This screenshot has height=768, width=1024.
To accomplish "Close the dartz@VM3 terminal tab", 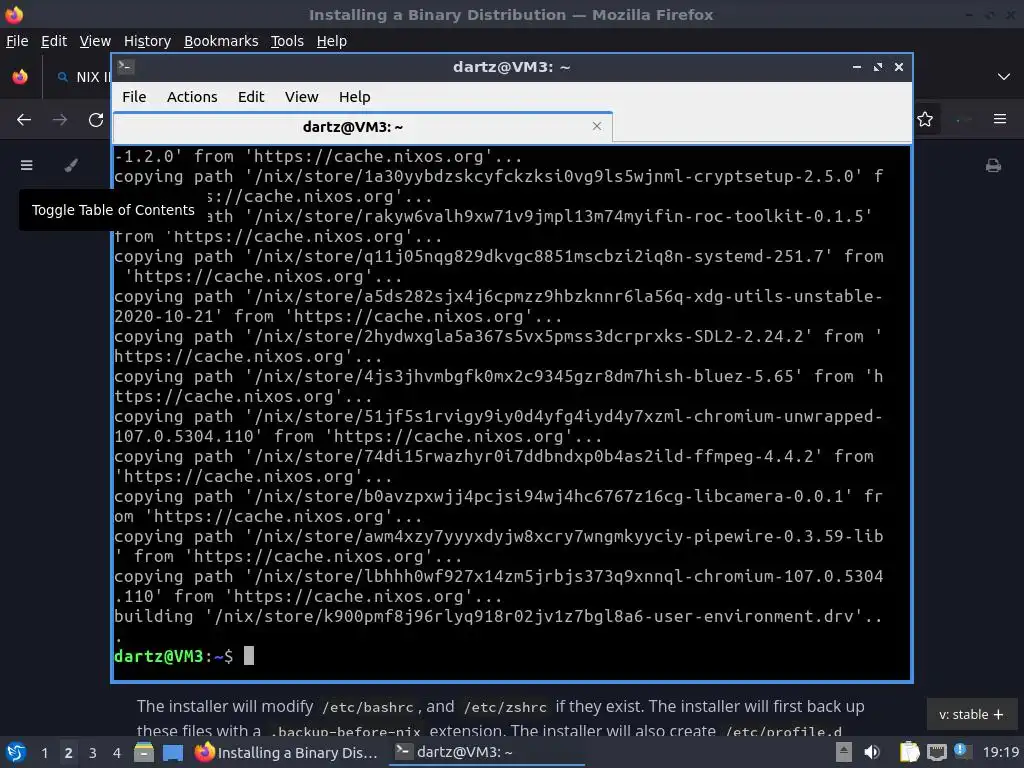I will (597, 126).
